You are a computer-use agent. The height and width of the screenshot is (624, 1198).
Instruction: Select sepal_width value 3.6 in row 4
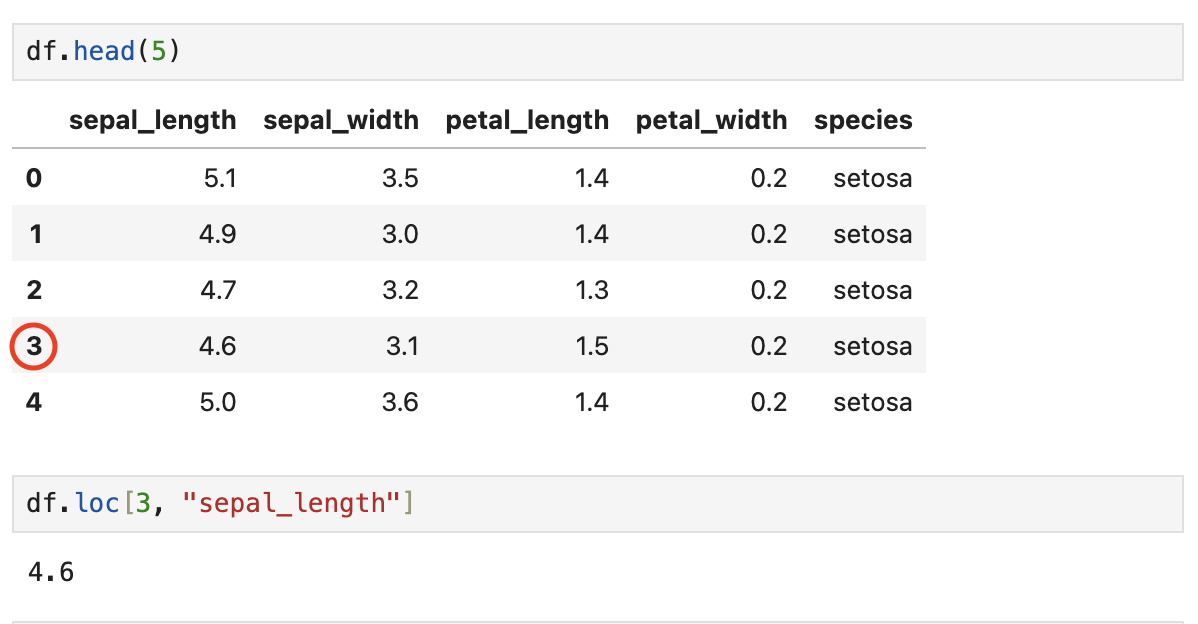[401, 403]
